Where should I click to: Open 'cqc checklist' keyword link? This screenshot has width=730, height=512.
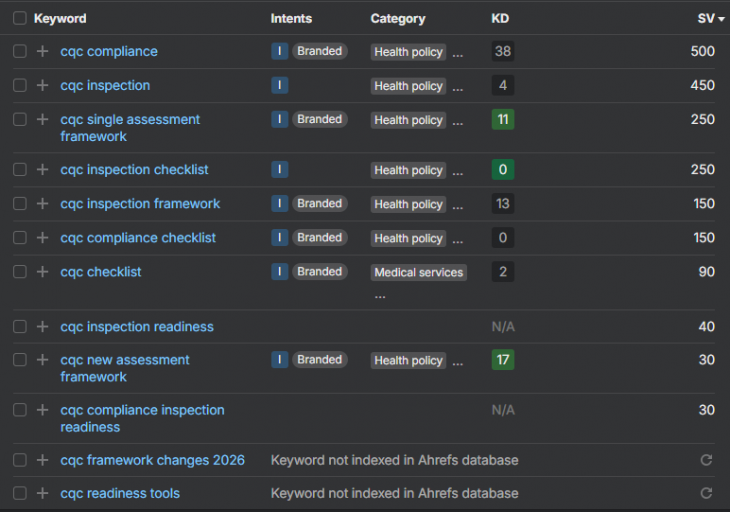pyautogui.click(x=101, y=271)
